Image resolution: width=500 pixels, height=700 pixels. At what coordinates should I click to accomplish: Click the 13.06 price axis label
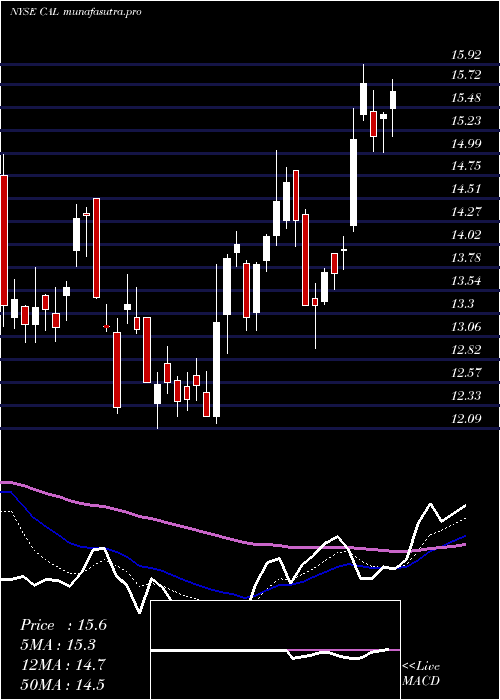(466, 327)
